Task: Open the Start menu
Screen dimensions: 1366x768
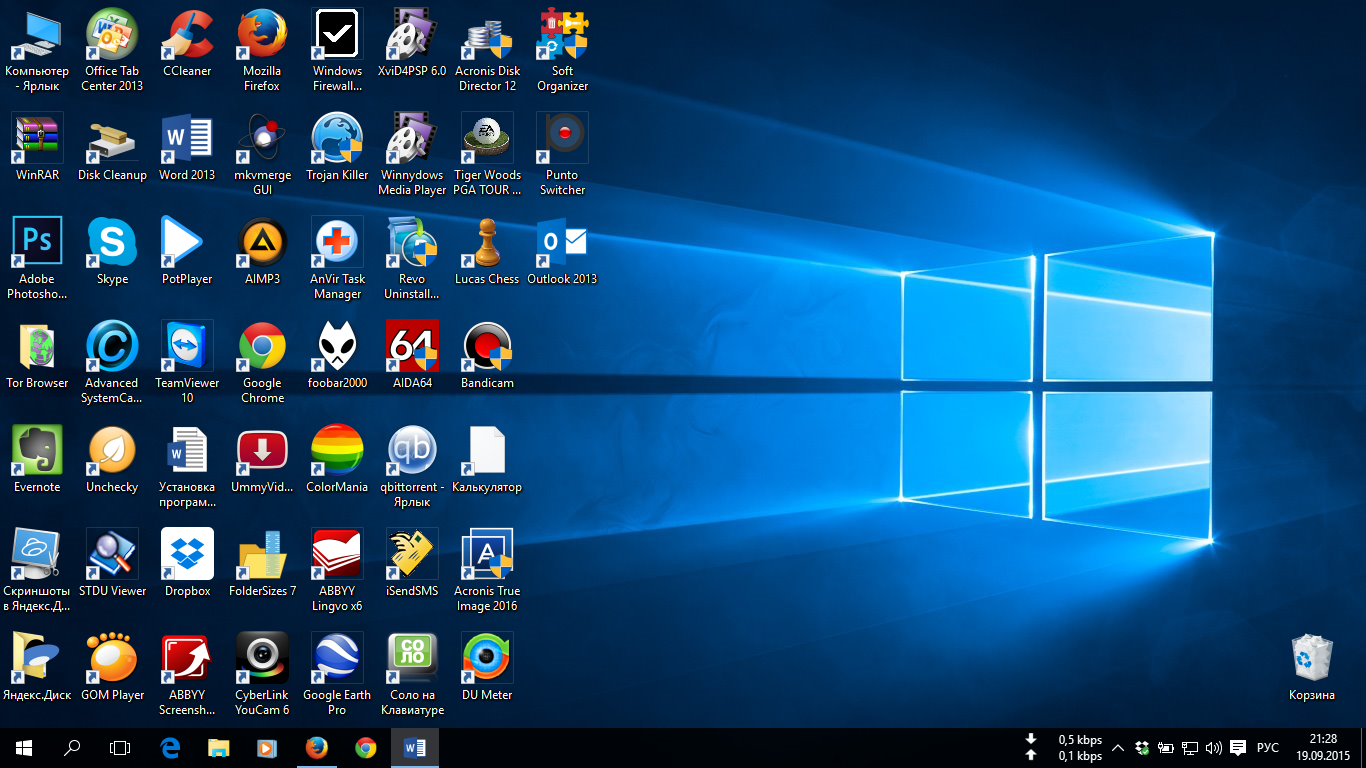Action: [x=22, y=747]
